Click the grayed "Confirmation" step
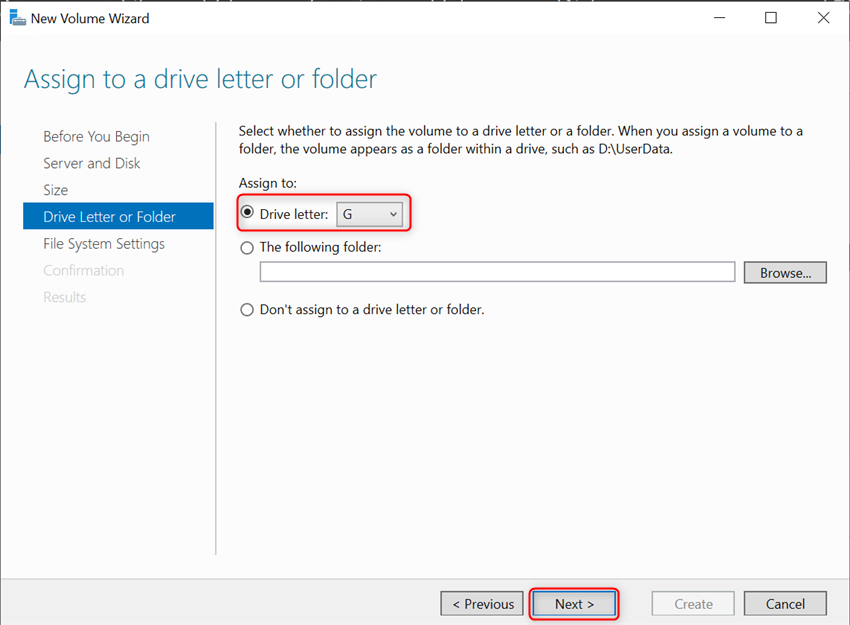This screenshot has height=625, width=850. (x=84, y=270)
